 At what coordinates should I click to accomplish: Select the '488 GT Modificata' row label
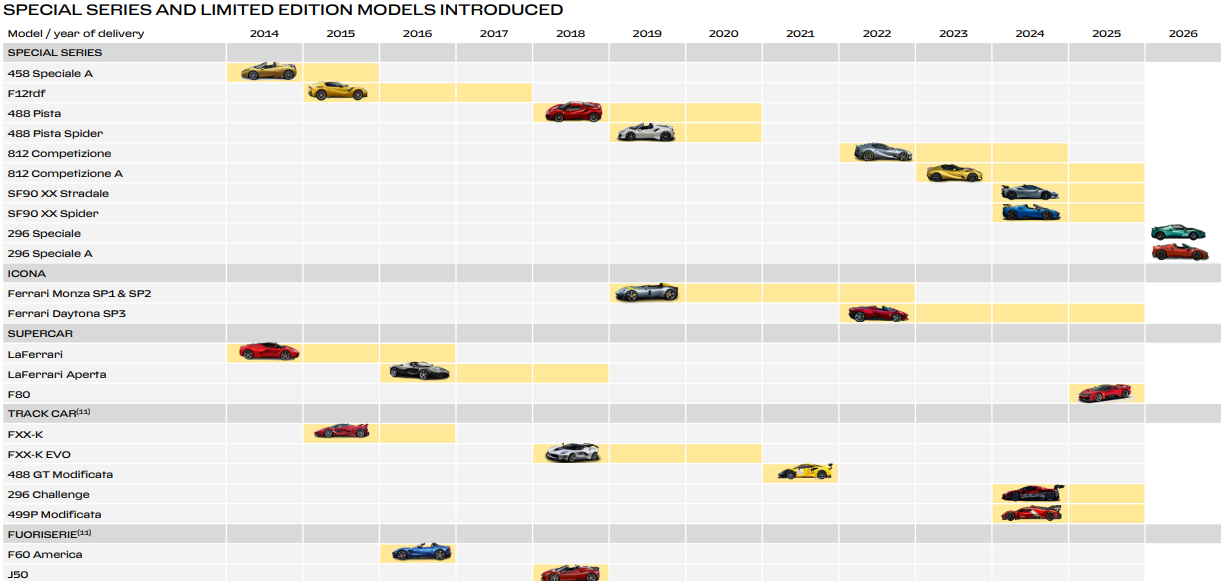tap(60, 474)
